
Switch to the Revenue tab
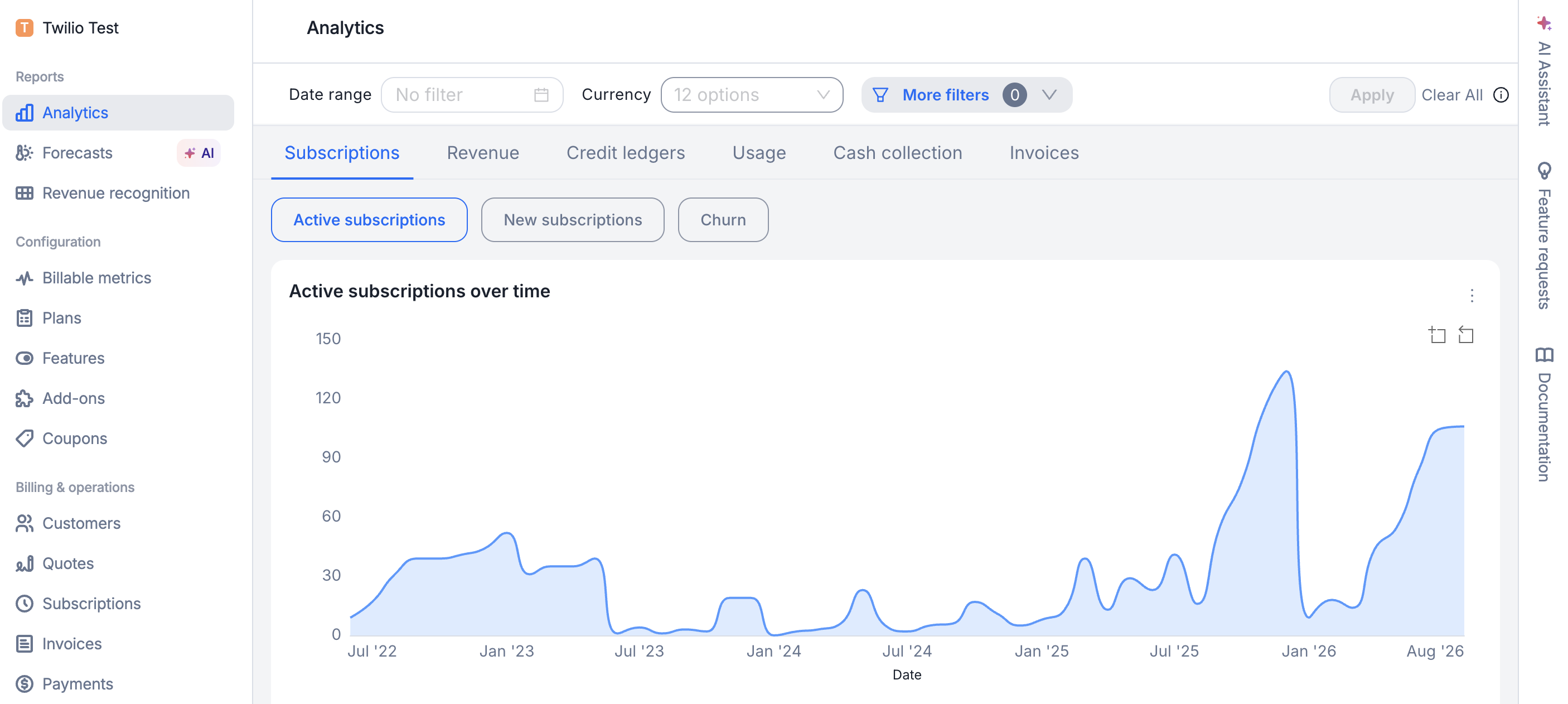[483, 153]
